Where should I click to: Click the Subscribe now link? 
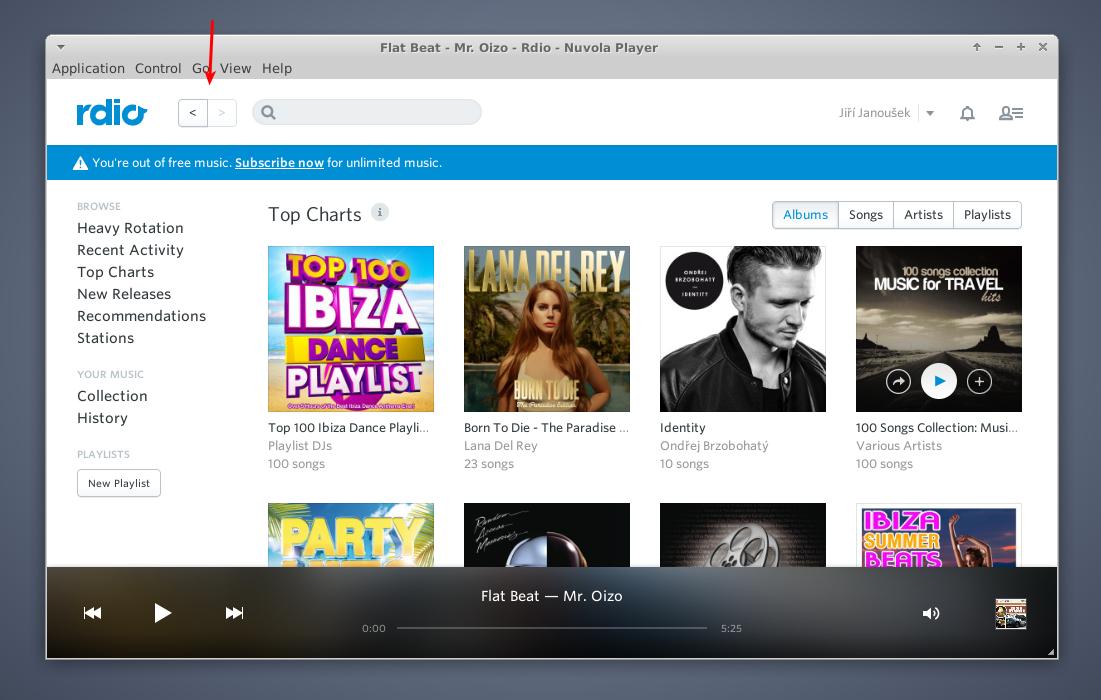(279, 162)
